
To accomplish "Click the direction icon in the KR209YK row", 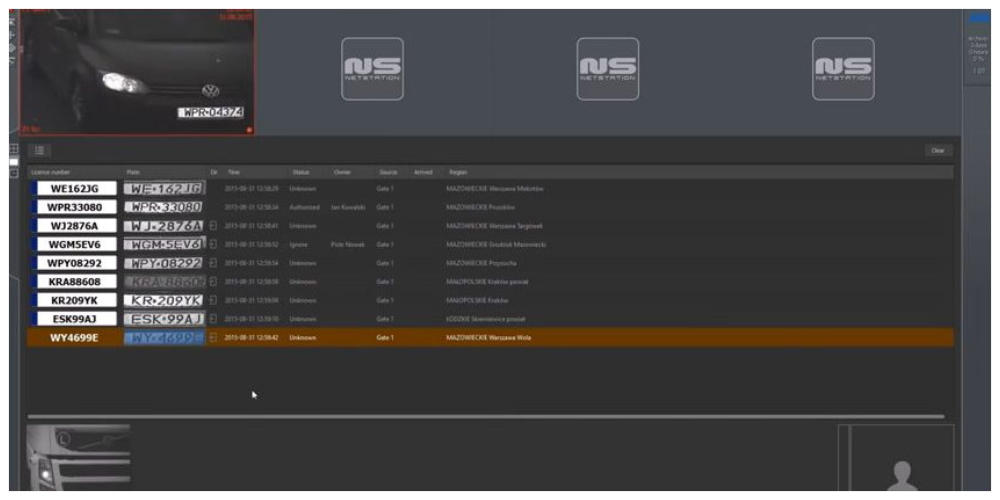I will pos(214,300).
